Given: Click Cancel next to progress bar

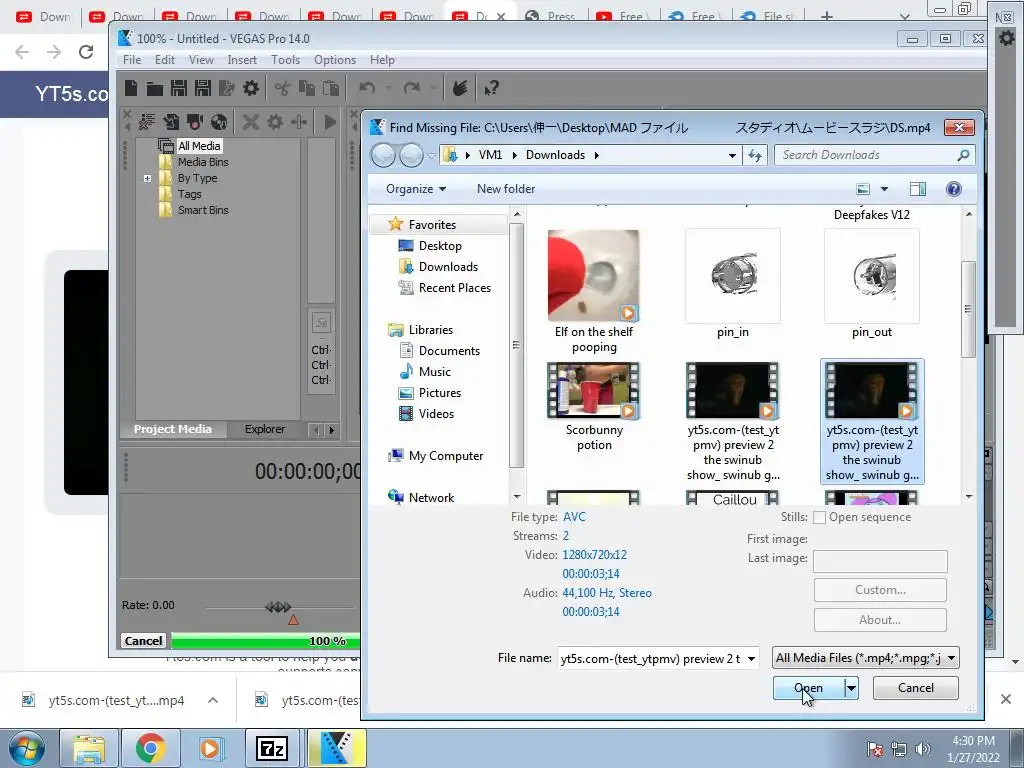Looking at the screenshot, I should pos(143,641).
